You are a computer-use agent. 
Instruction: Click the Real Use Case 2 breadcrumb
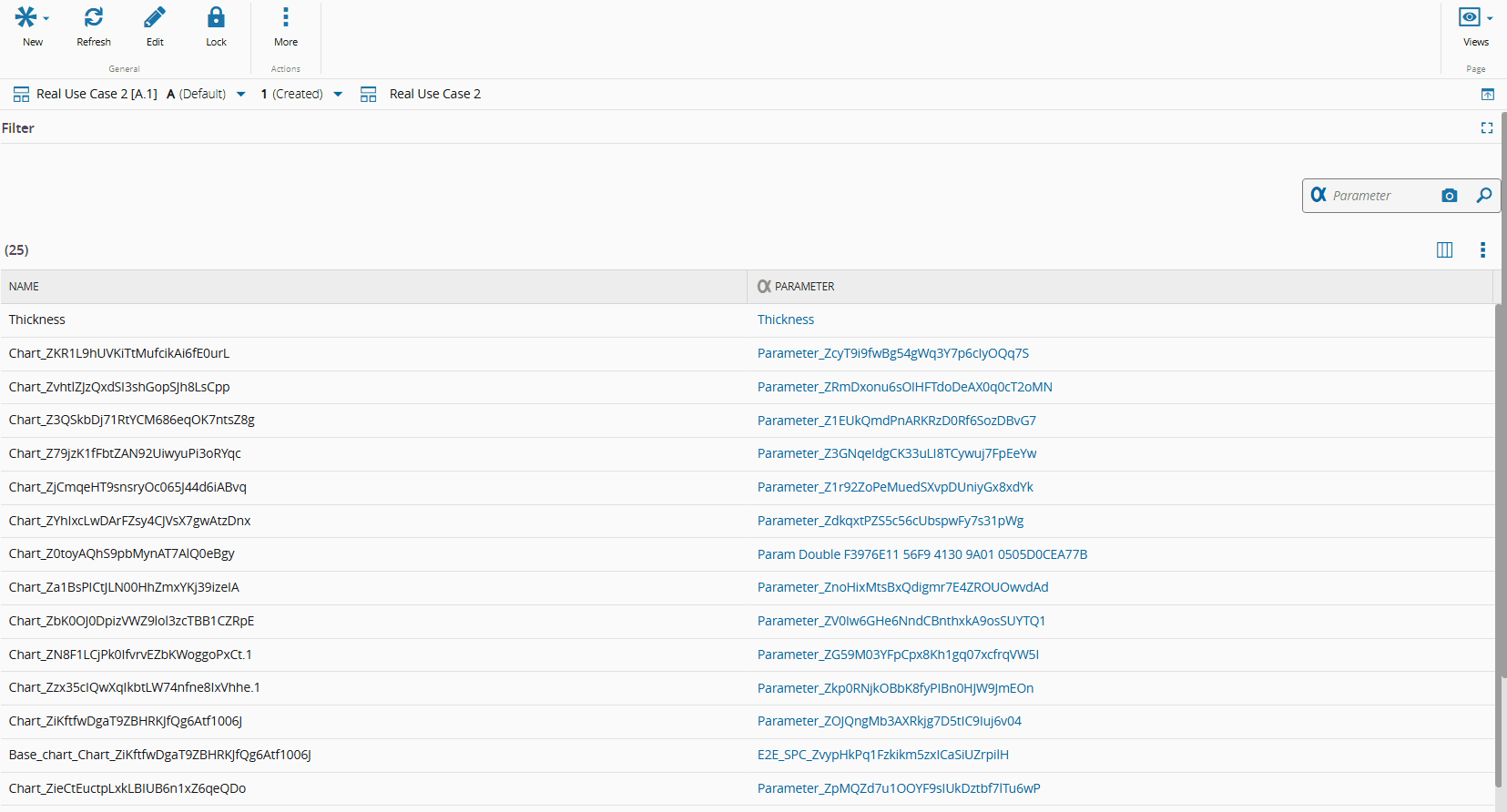434,94
